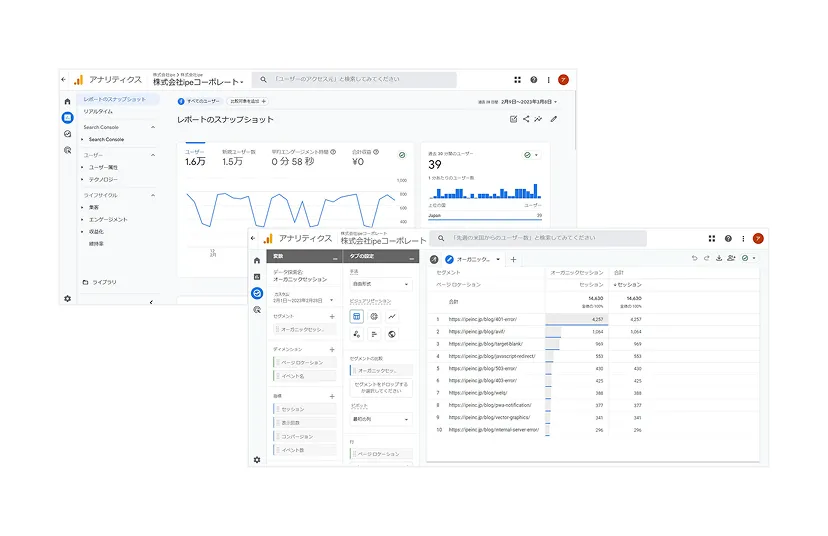Select the line chart visualization icon
828x536 pixels.
point(392,316)
